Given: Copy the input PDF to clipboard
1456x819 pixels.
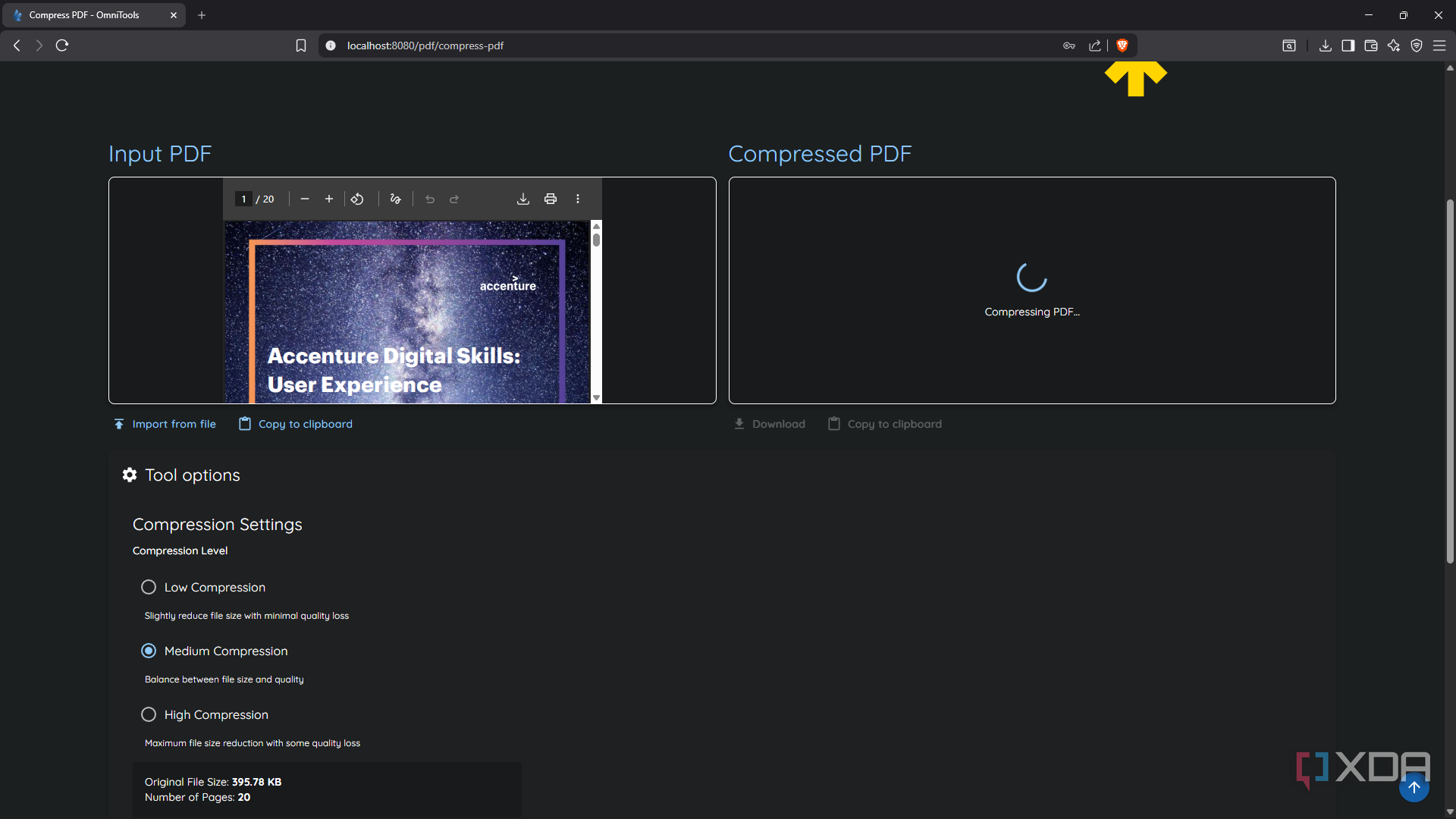Looking at the screenshot, I should 296,424.
